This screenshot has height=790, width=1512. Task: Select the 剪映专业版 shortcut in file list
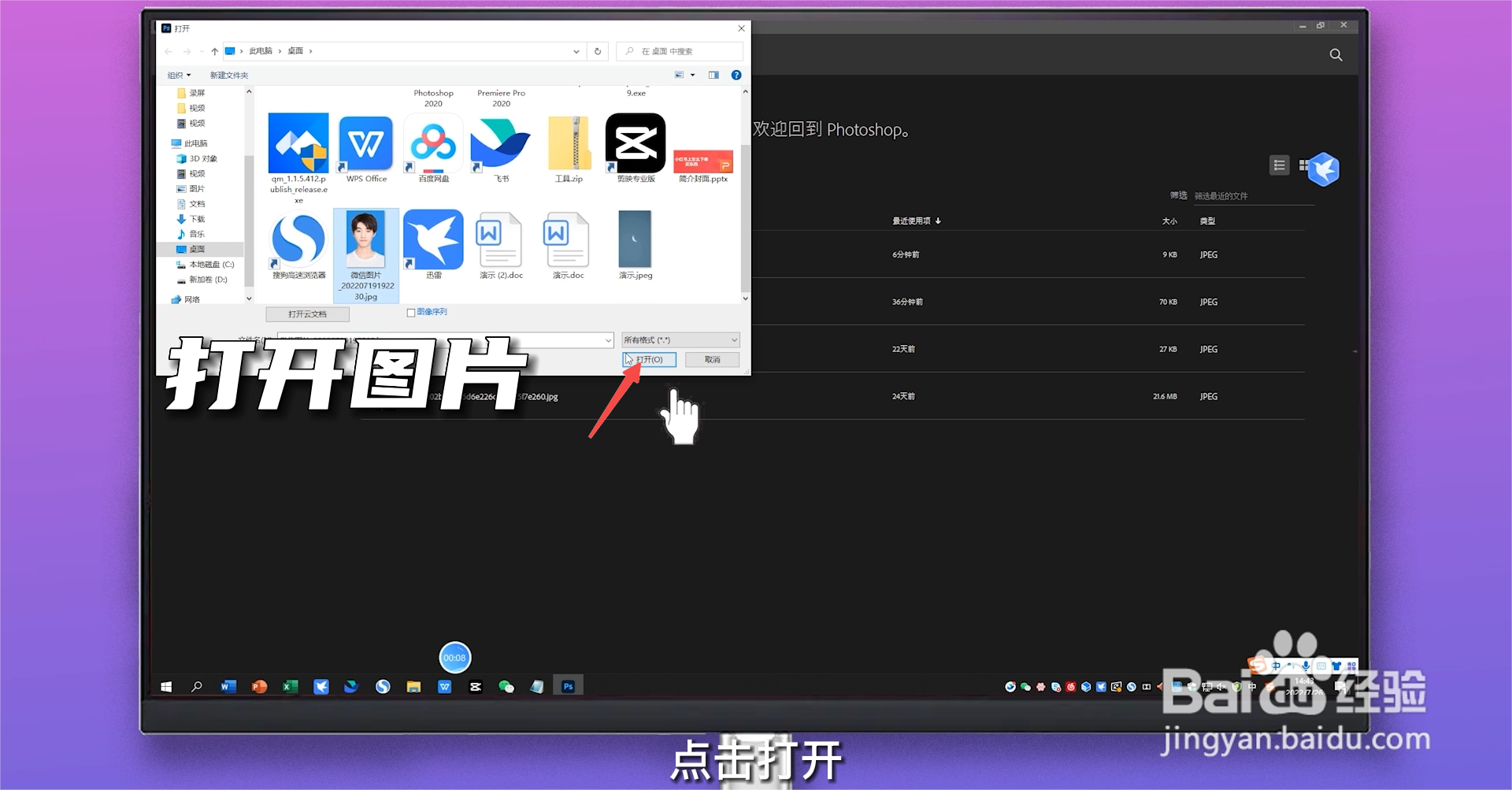click(x=636, y=150)
